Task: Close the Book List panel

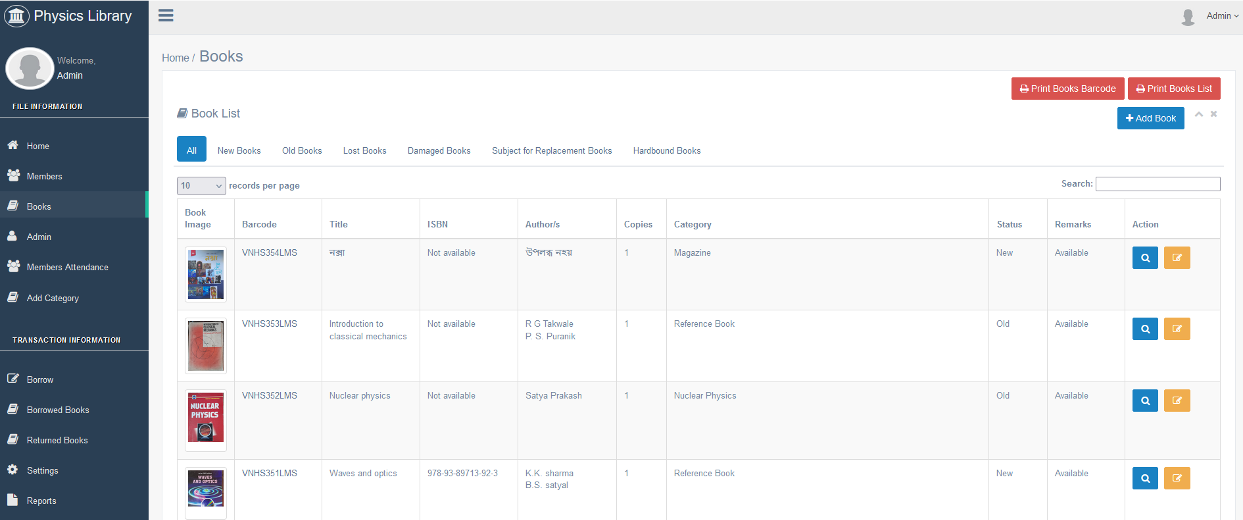Action: tap(1214, 114)
